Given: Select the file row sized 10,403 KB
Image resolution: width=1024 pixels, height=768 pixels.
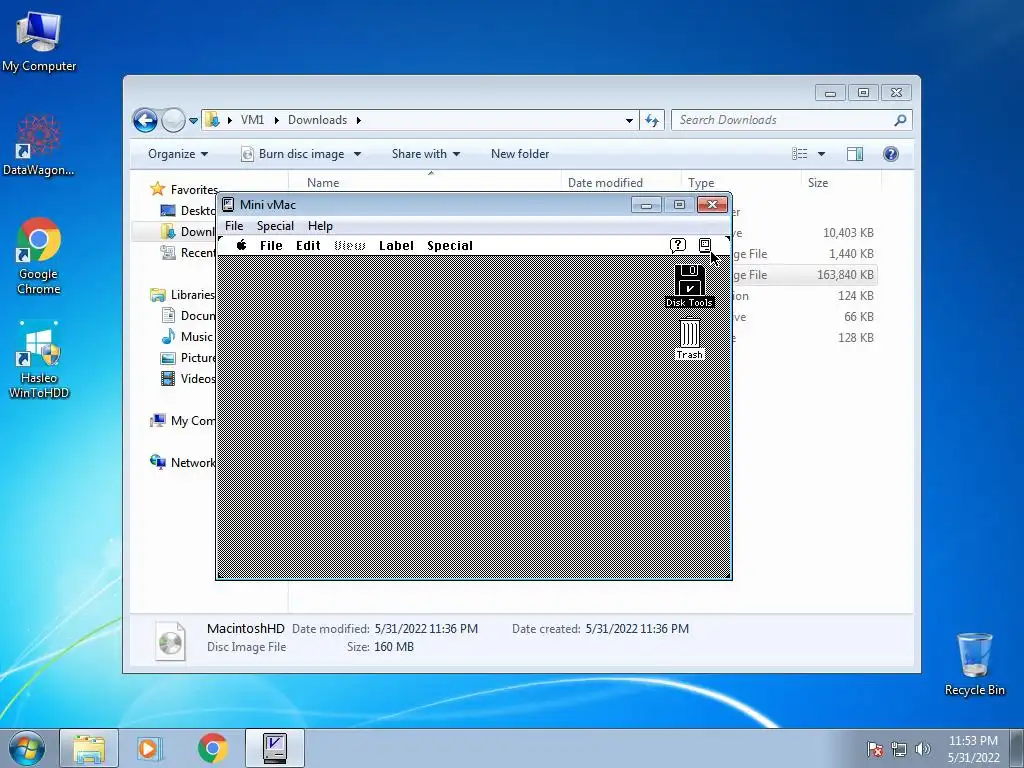Looking at the screenshot, I should pos(805,233).
